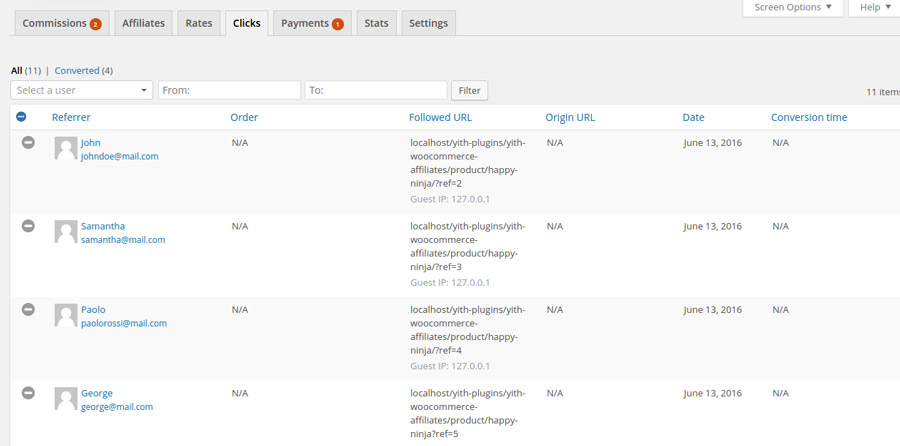Viewport: 900px width, 446px height.
Task: Open the george@mail.com email link
Action: coord(117,407)
